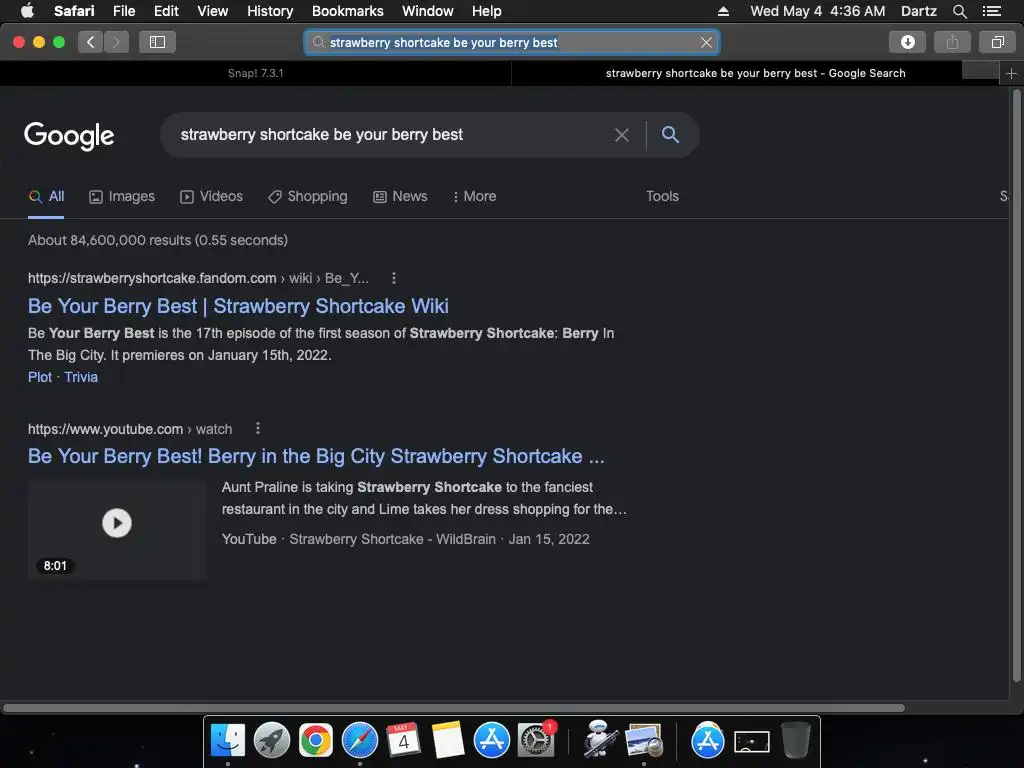The image size is (1024, 768).
Task: Show the Safari sidebar
Action: point(157,42)
